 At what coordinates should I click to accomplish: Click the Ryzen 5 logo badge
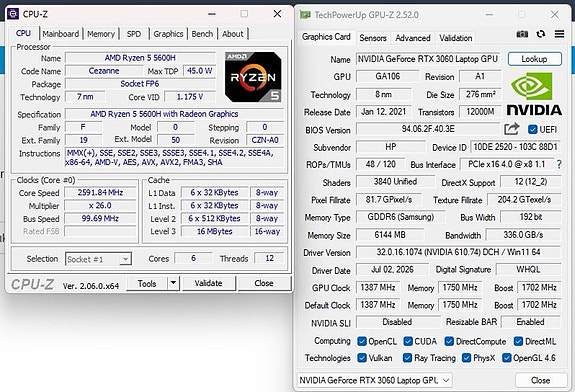tap(253, 77)
